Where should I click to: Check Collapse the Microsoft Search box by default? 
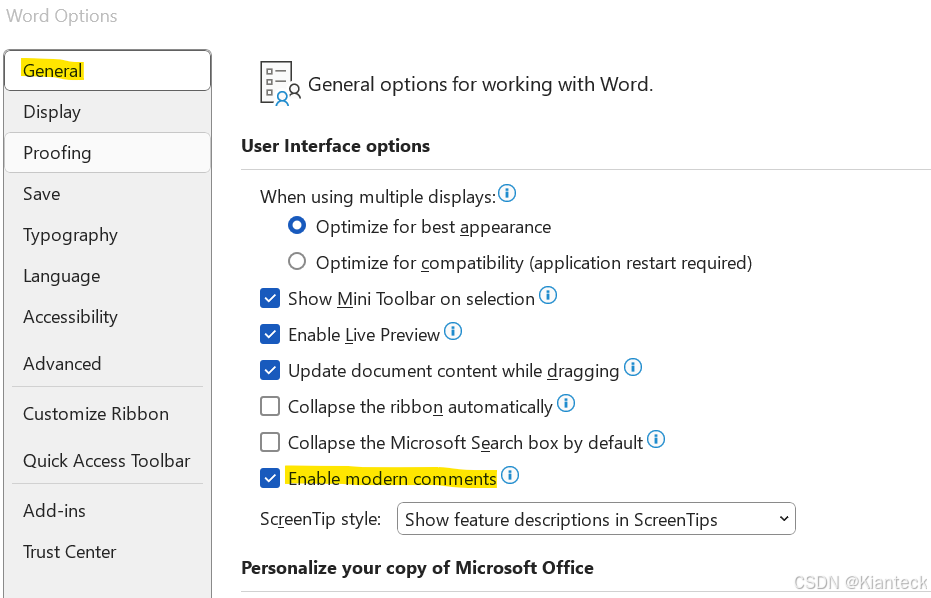(270, 442)
